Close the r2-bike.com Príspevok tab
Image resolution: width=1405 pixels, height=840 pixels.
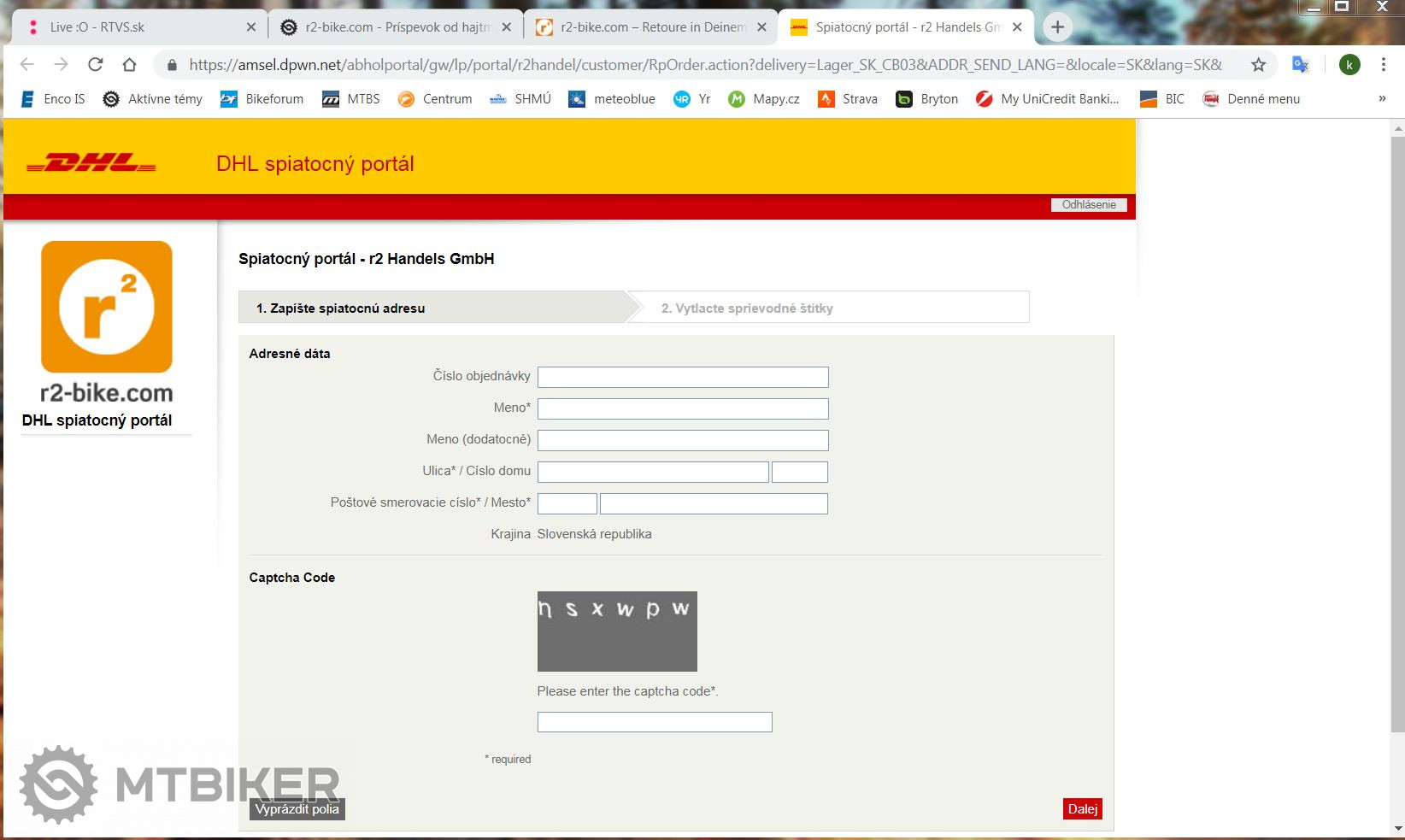coord(506,27)
